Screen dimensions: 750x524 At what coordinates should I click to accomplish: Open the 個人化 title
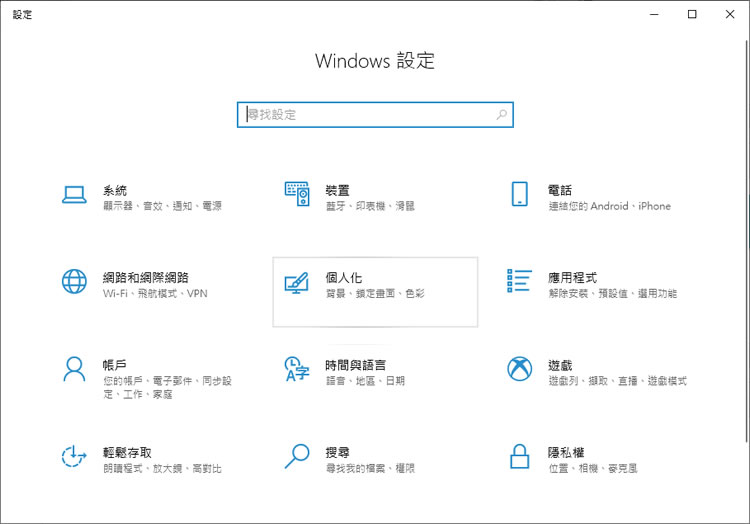pos(343,277)
